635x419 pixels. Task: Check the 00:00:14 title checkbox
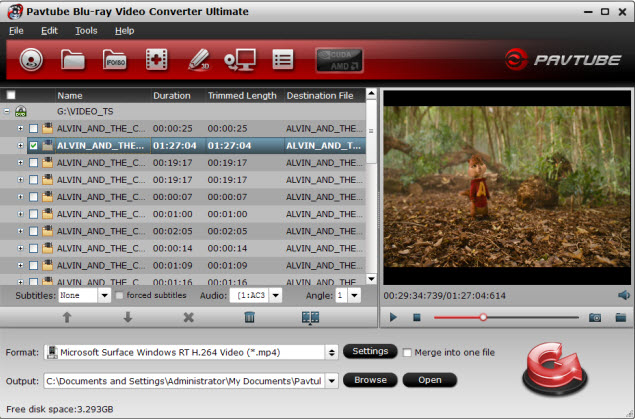tap(34, 249)
